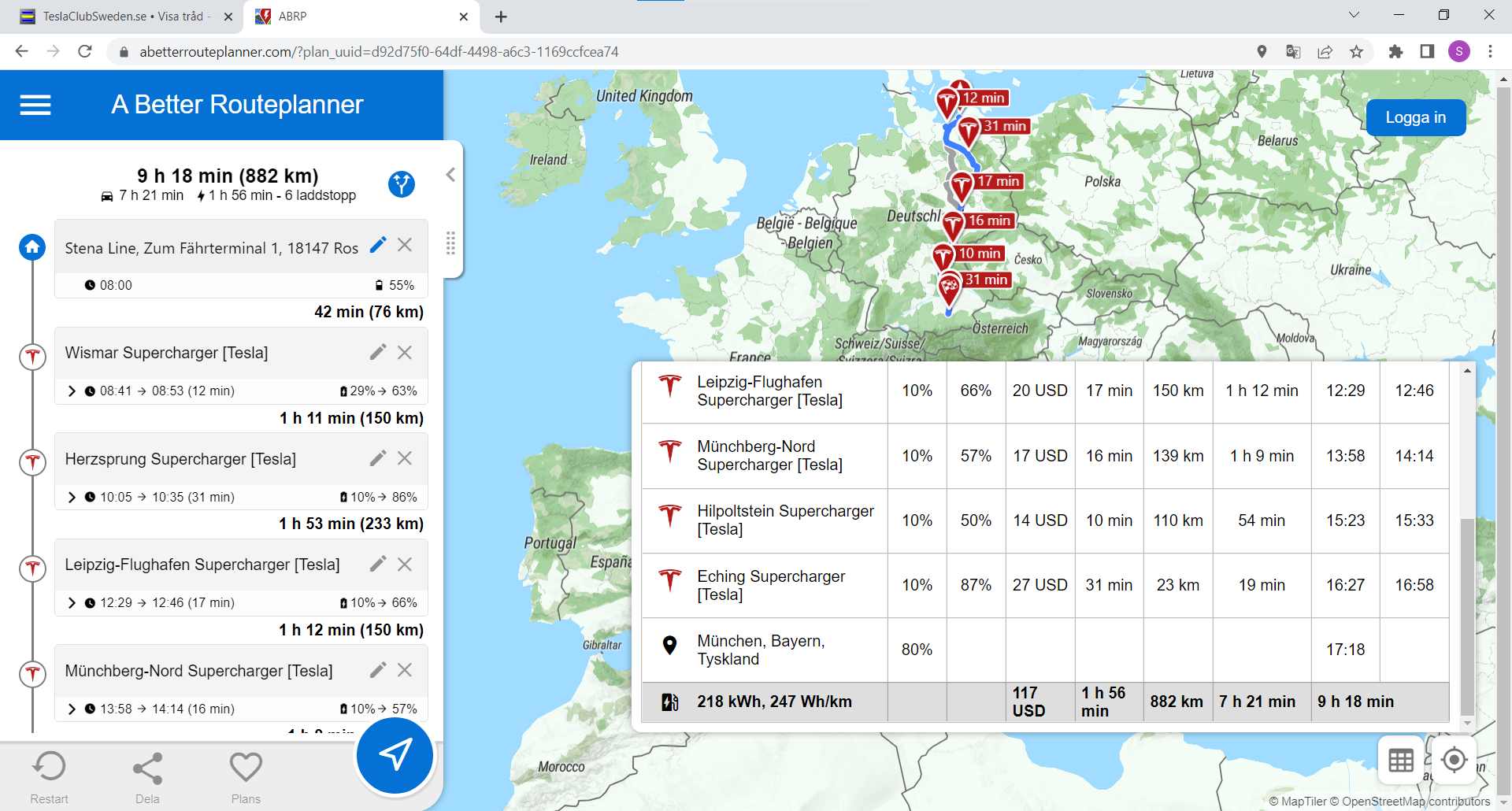Click the Wismar Tesla timeline icon

pyautogui.click(x=32, y=356)
